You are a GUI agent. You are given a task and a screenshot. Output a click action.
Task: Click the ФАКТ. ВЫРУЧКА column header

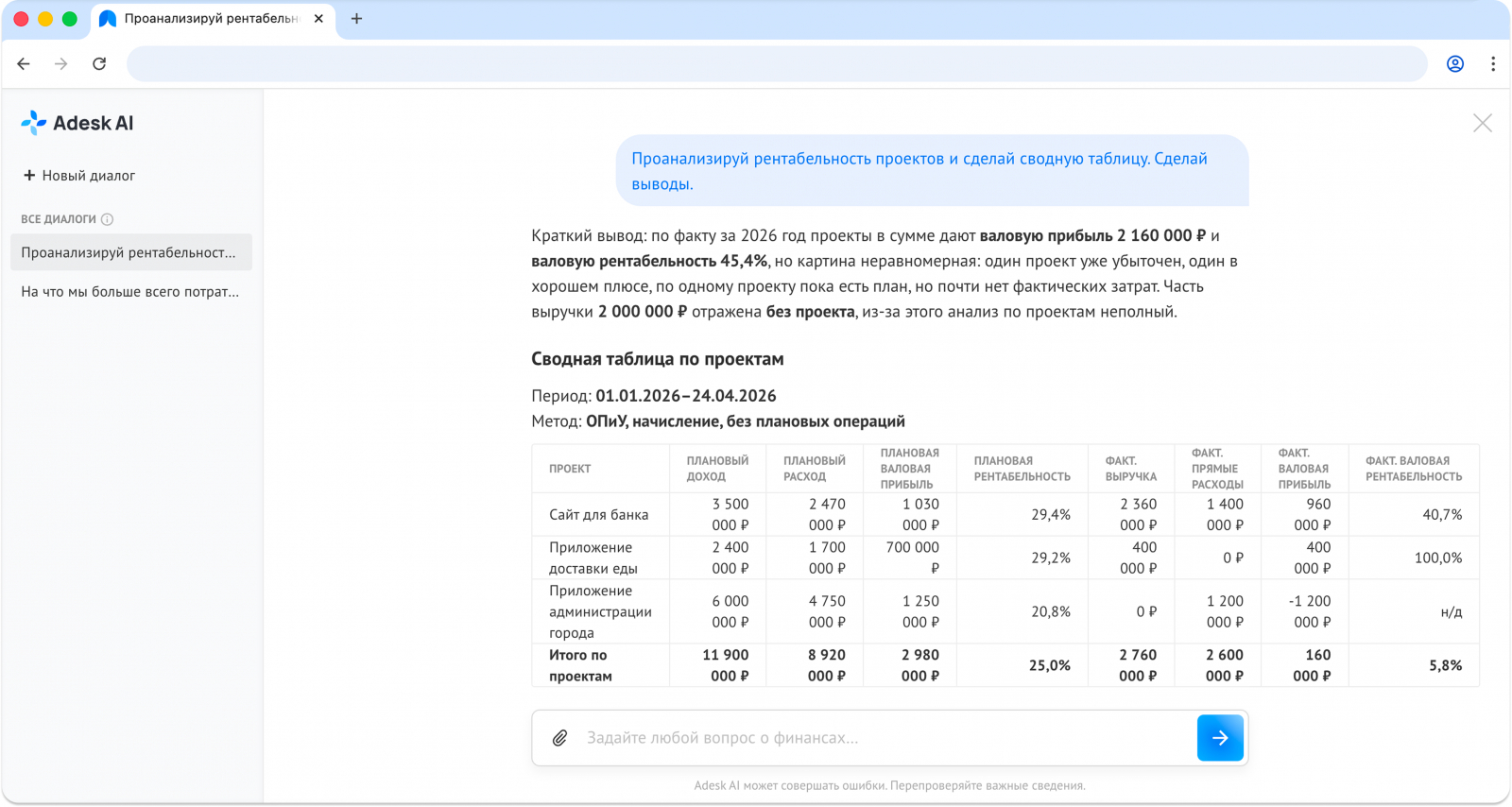[1130, 469]
